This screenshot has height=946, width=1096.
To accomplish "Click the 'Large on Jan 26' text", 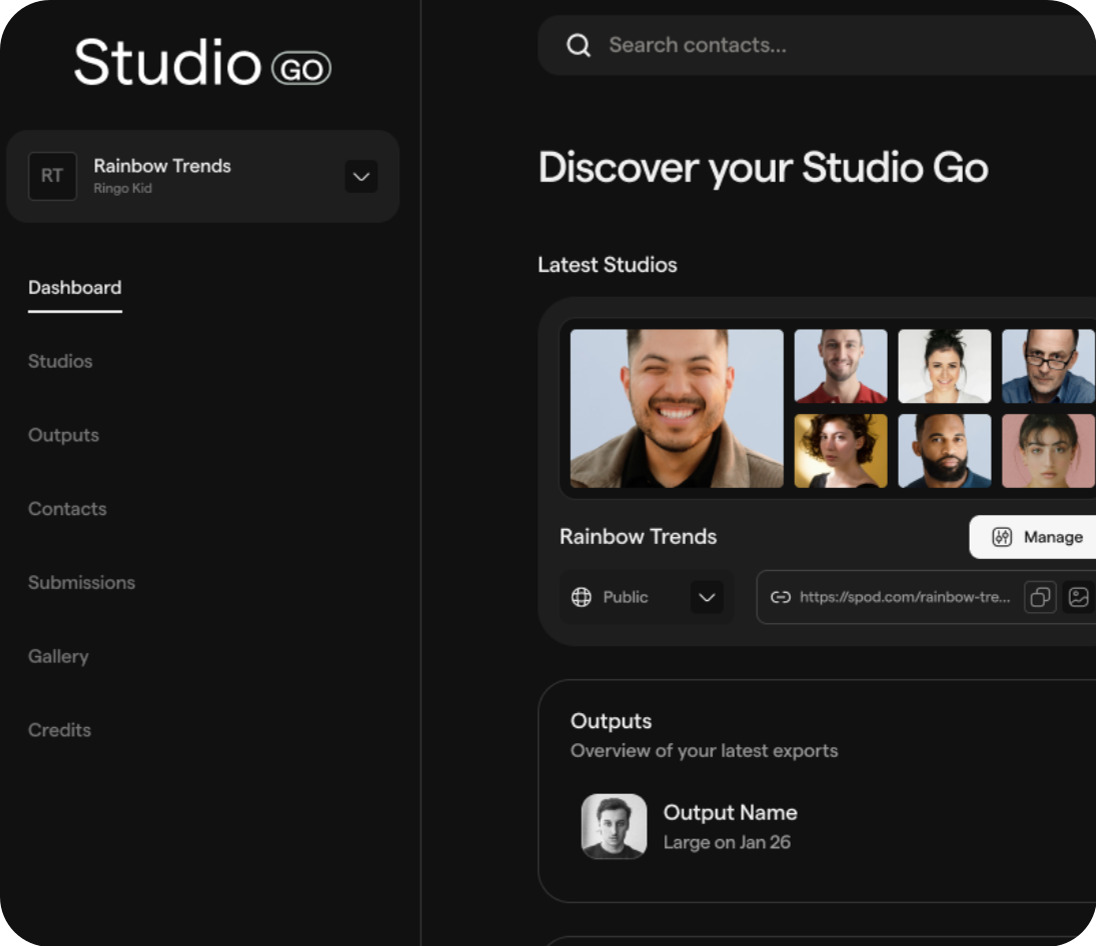I will 727,843.
